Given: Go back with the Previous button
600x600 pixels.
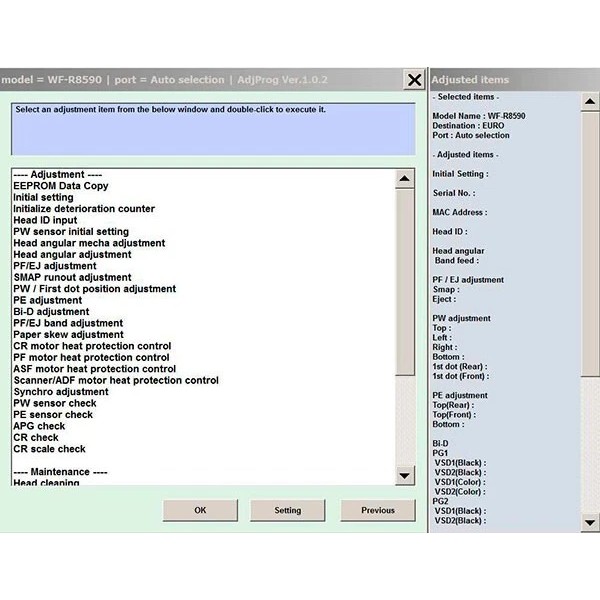Looking at the screenshot, I should [377, 510].
